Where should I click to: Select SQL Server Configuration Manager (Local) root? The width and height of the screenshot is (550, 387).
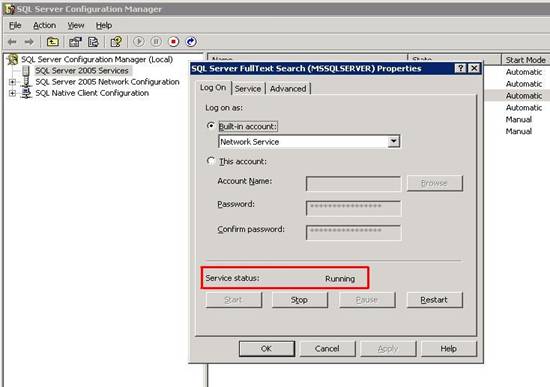97,59
